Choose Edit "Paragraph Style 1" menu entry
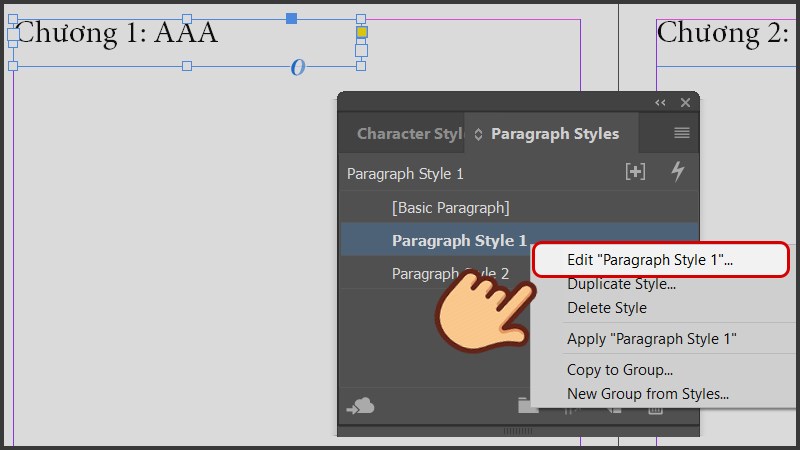This screenshot has height=450, width=800. tap(661, 260)
